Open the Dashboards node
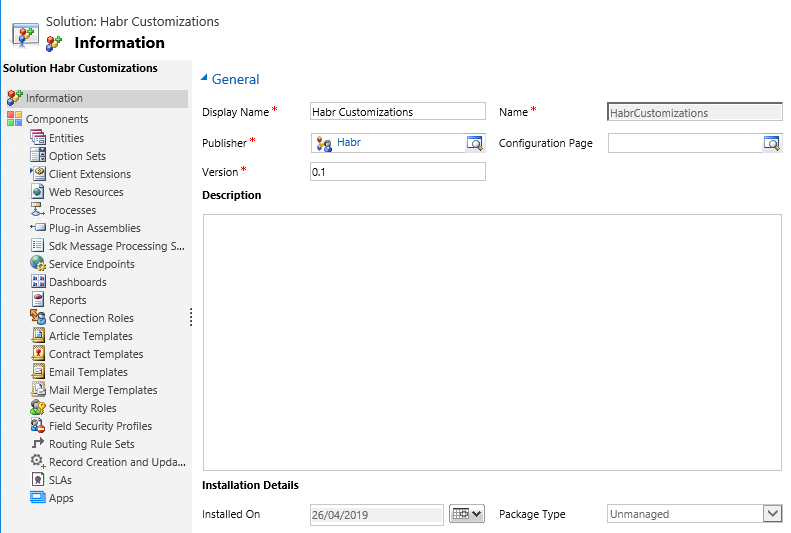 [x=78, y=282]
